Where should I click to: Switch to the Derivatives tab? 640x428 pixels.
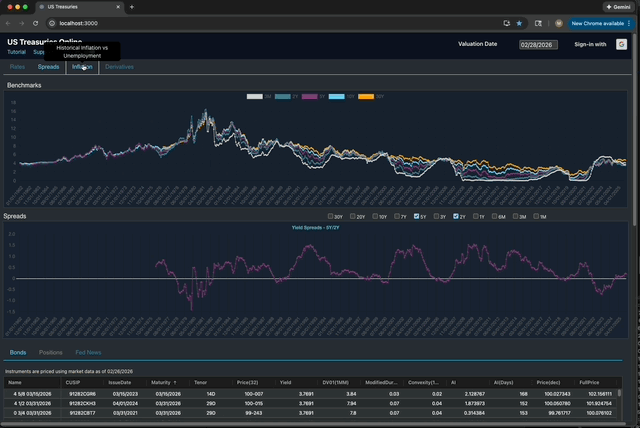119,67
